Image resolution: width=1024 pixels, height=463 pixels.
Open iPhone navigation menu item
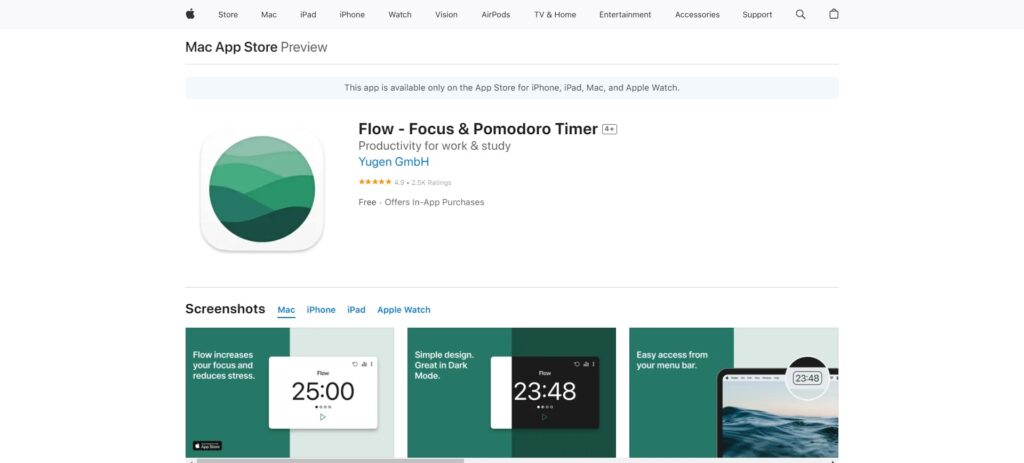pyautogui.click(x=352, y=14)
